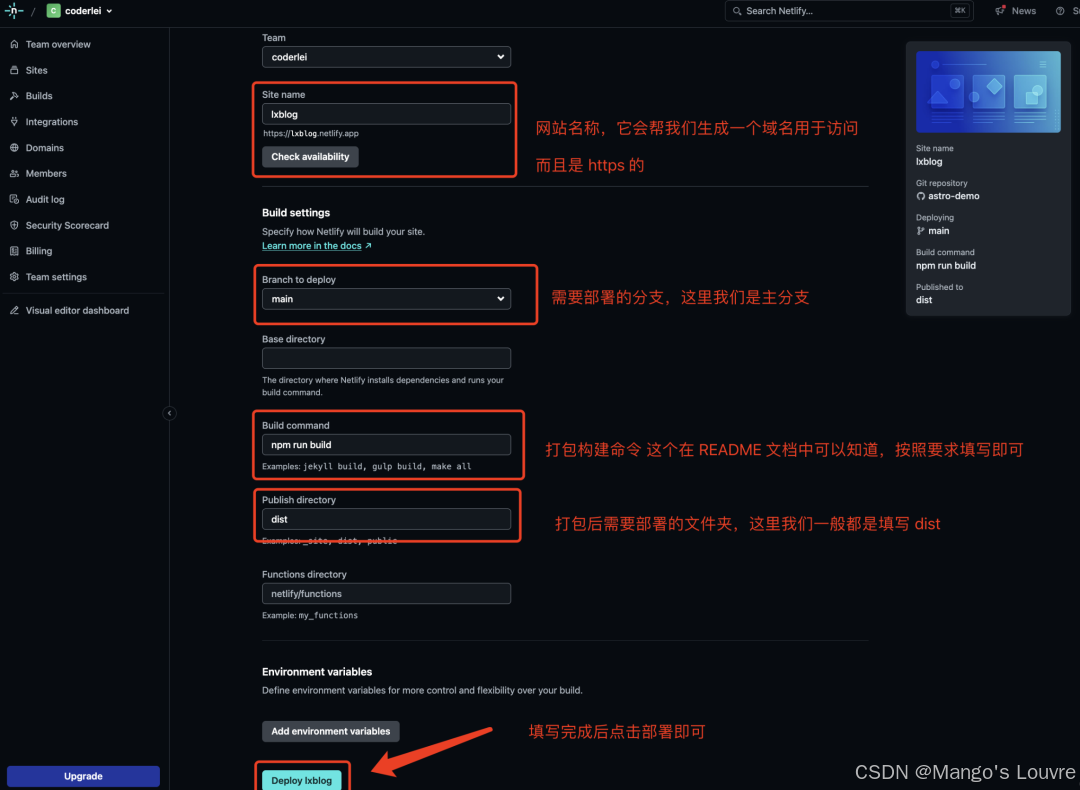Click the site preview thumbnail image
The width and height of the screenshot is (1080, 790).
(988, 92)
